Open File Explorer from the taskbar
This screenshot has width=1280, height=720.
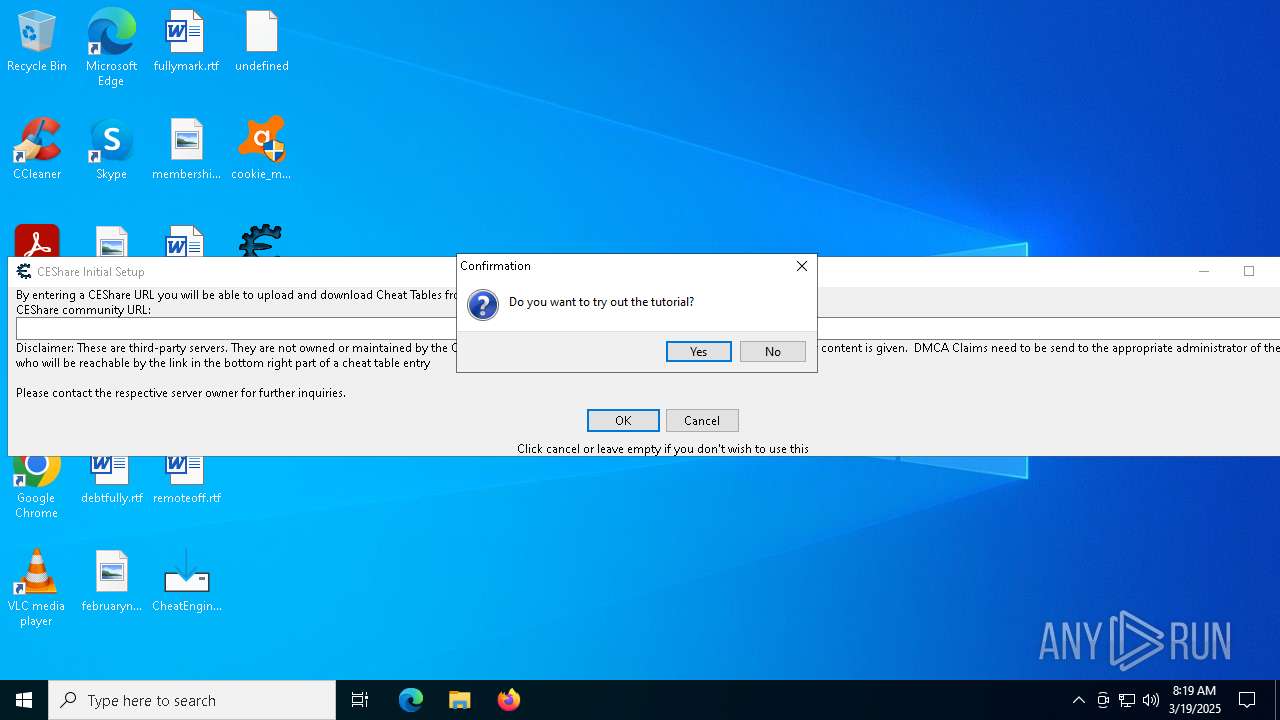(459, 700)
